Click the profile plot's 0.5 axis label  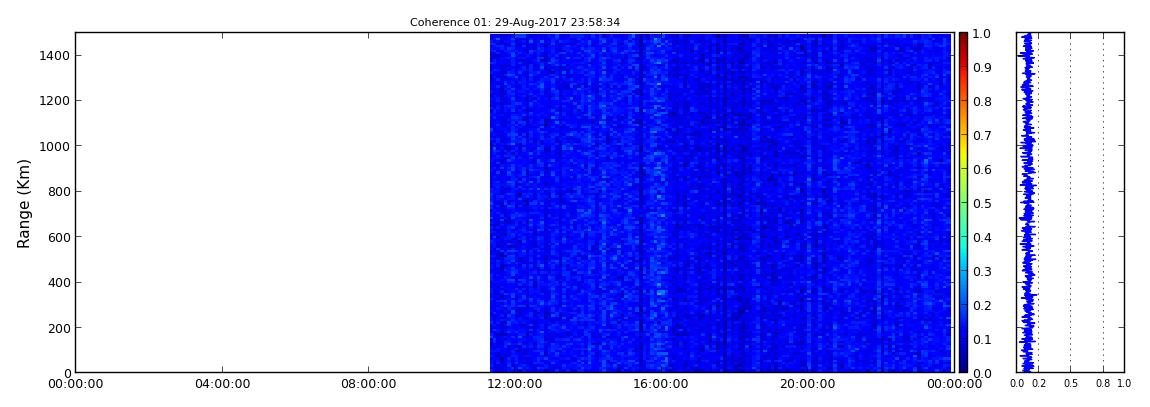(x=1070, y=384)
